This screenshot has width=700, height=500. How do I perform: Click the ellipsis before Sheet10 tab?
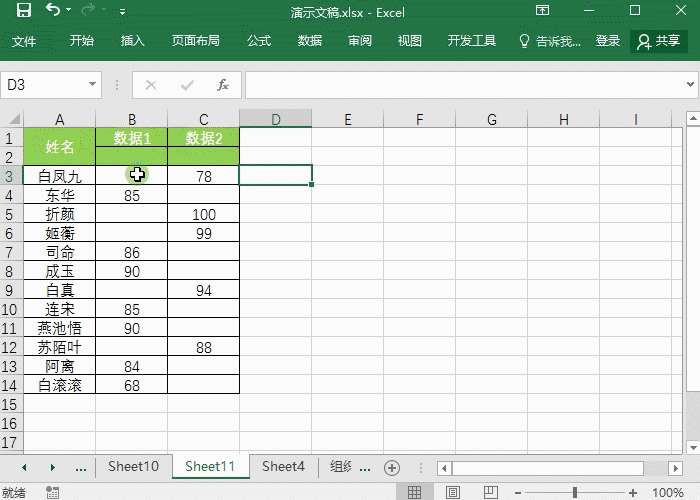81,468
